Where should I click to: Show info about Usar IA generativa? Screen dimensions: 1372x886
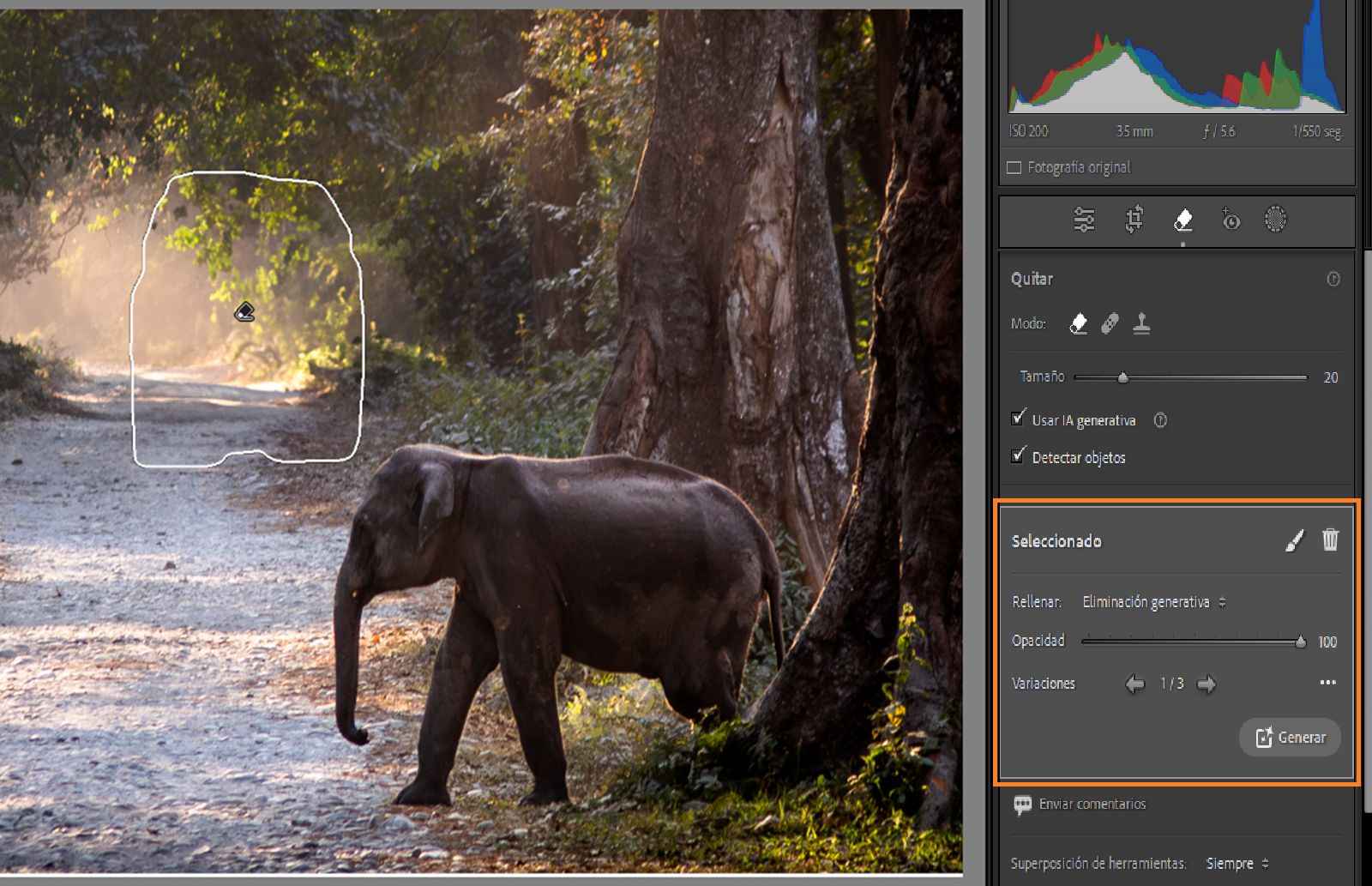(1160, 420)
